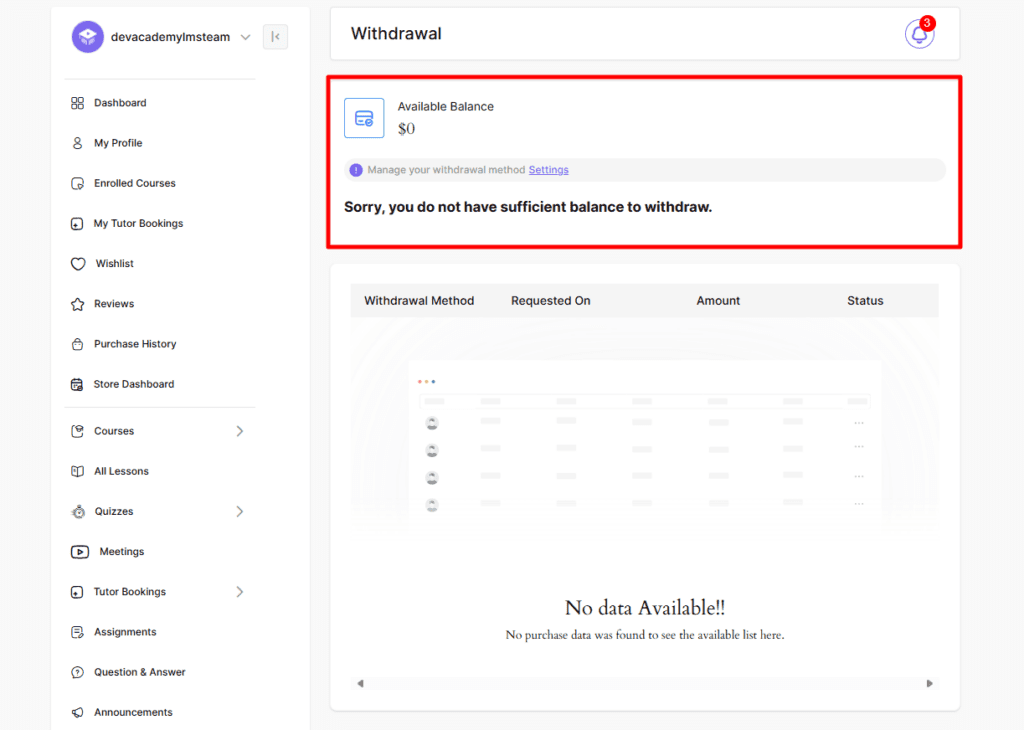Open Meetings via the play icon
Image resolution: width=1024 pixels, height=730 pixels.
pos(77,551)
